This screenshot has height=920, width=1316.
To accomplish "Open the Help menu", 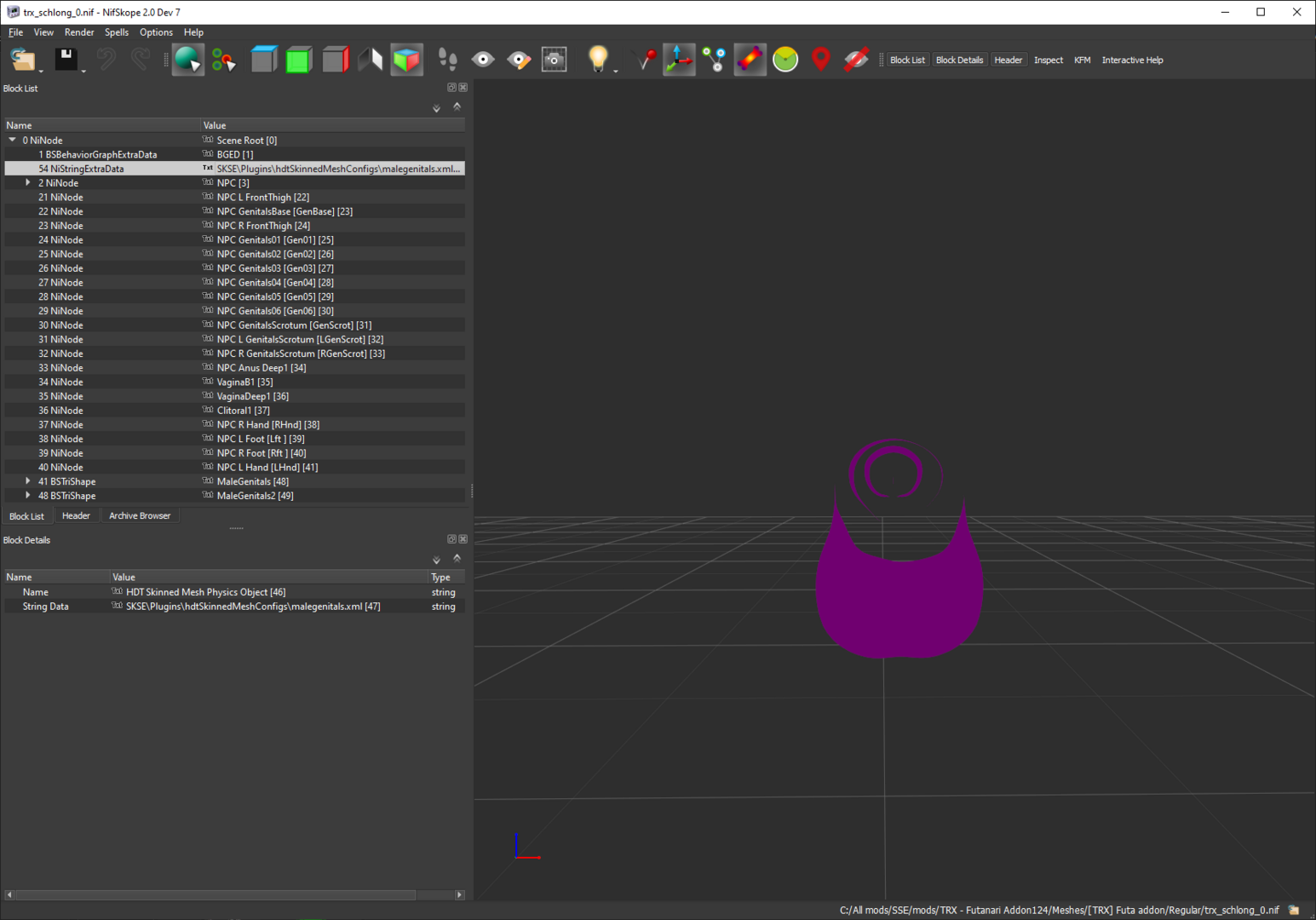I will pyautogui.click(x=193, y=32).
